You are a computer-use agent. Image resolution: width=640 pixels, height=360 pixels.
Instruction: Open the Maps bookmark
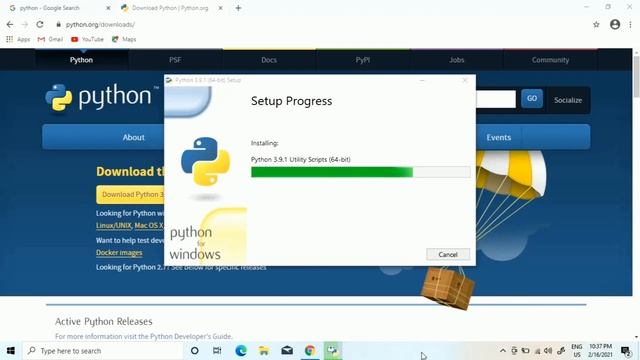tap(124, 39)
